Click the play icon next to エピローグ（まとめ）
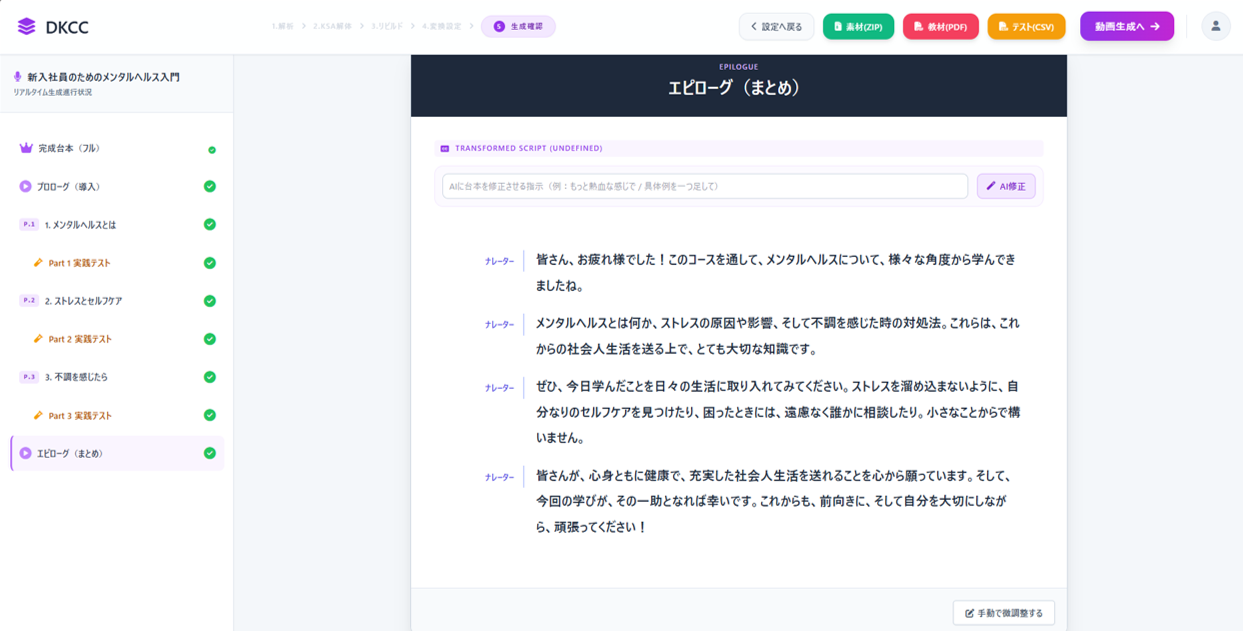This screenshot has height=631, width=1243. click(26, 453)
